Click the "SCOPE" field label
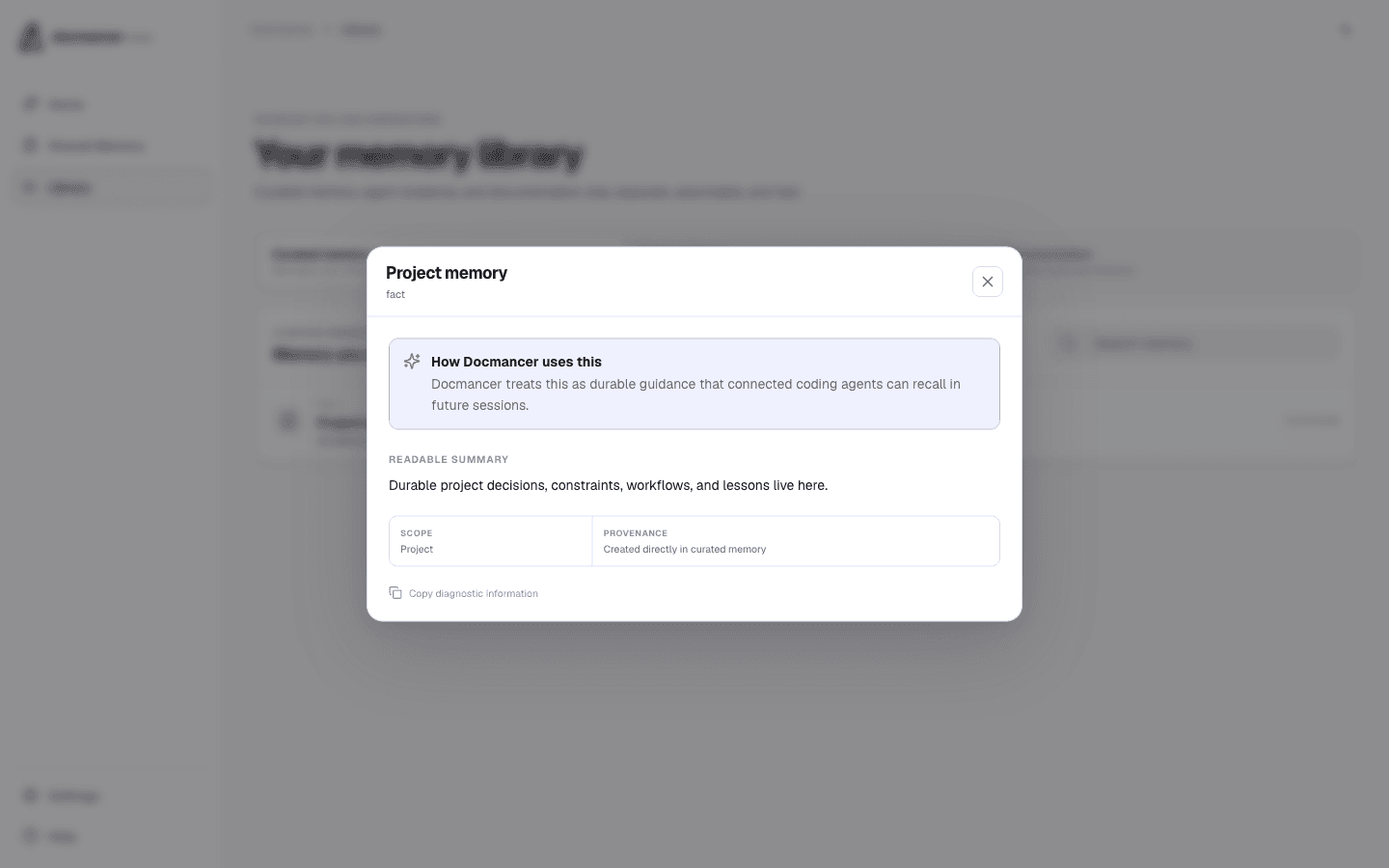Screen dimensions: 1389x868 [x=417, y=533]
